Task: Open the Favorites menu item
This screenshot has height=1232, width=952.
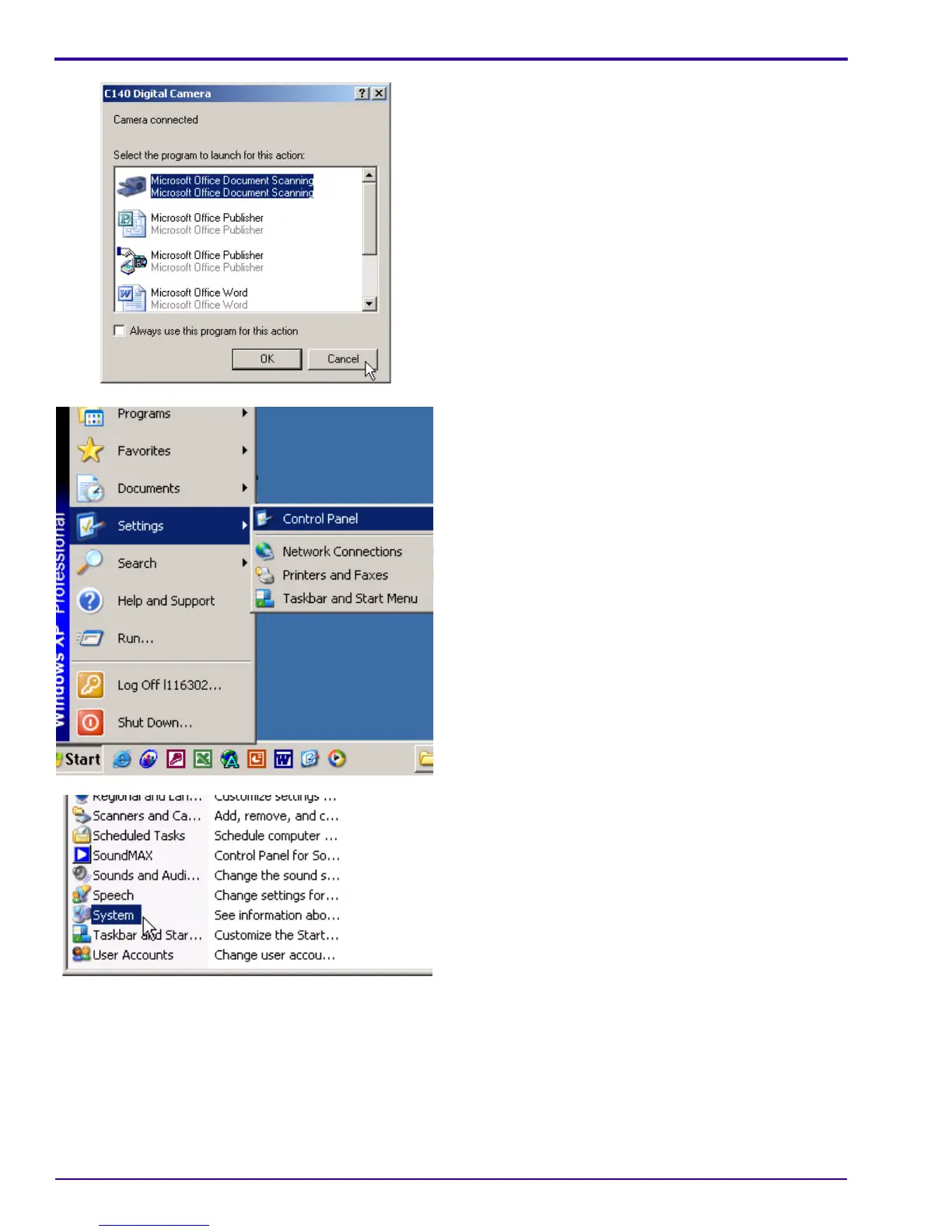Action: click(x=163, y=450)
